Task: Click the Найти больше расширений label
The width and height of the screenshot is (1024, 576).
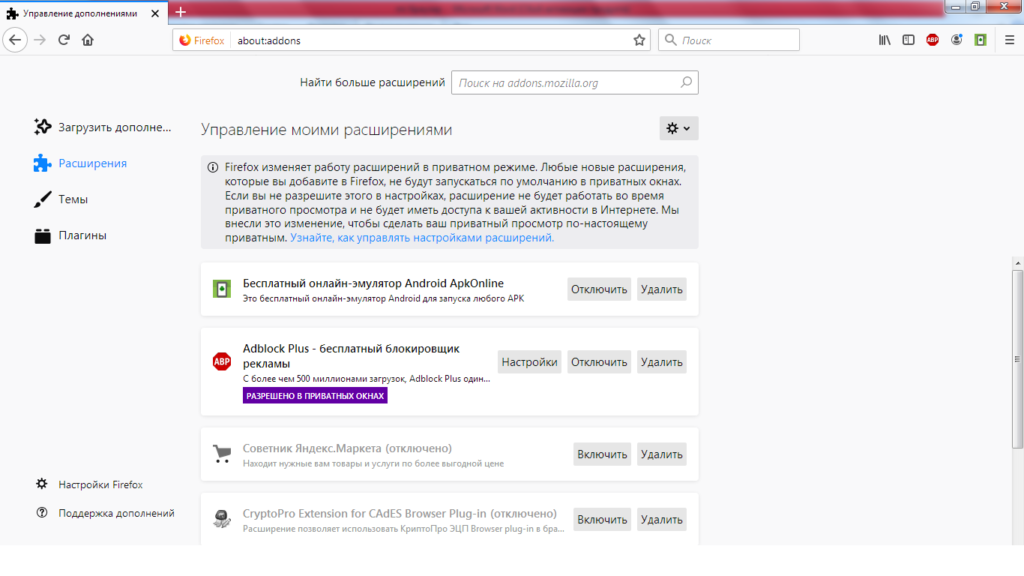Action: (372, 82)
